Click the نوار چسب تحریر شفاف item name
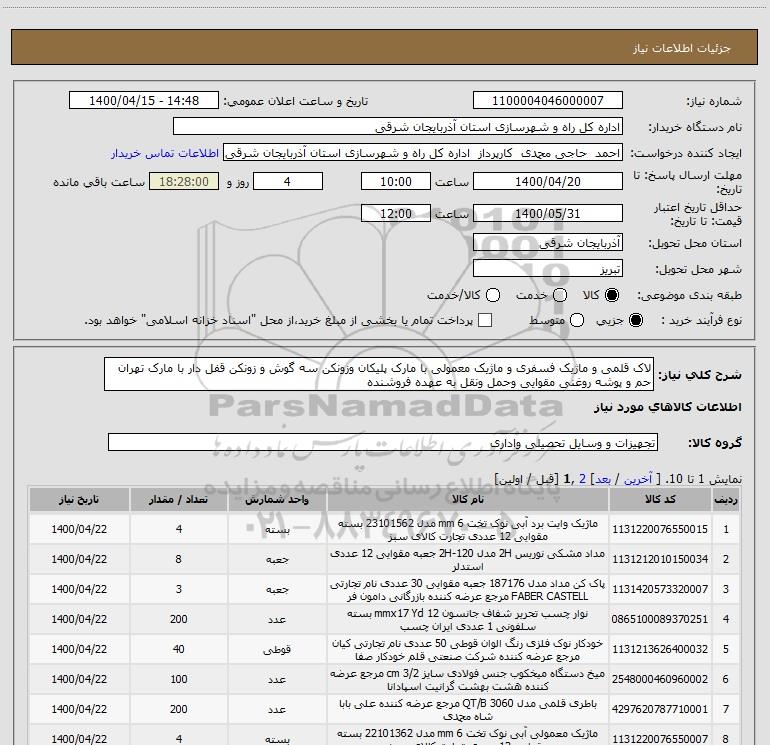 [468, 620]
